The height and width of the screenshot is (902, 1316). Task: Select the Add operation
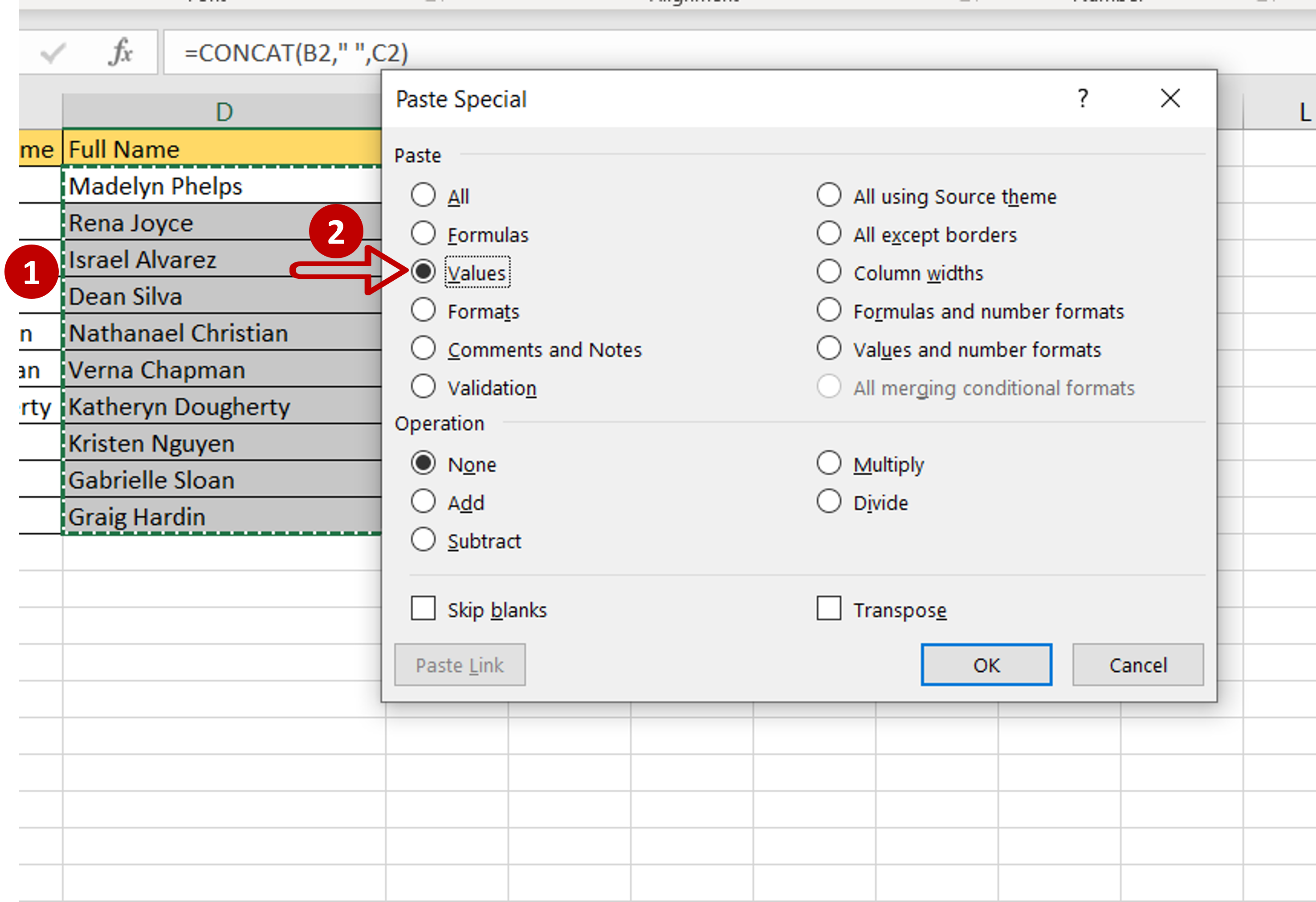click(423, 502)
